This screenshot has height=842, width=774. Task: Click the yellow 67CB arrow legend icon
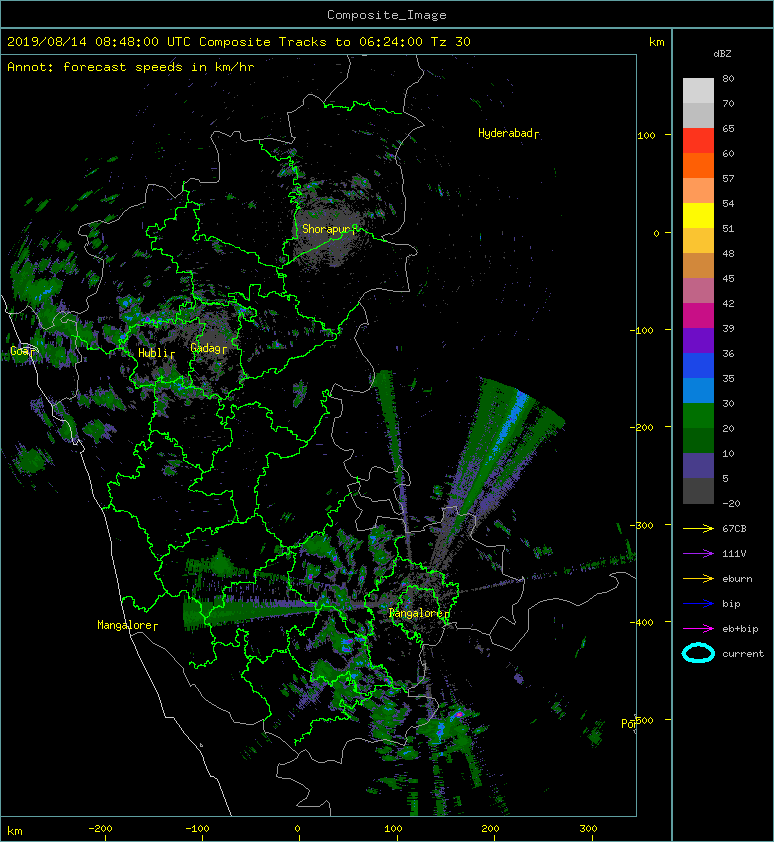point(698,528)
